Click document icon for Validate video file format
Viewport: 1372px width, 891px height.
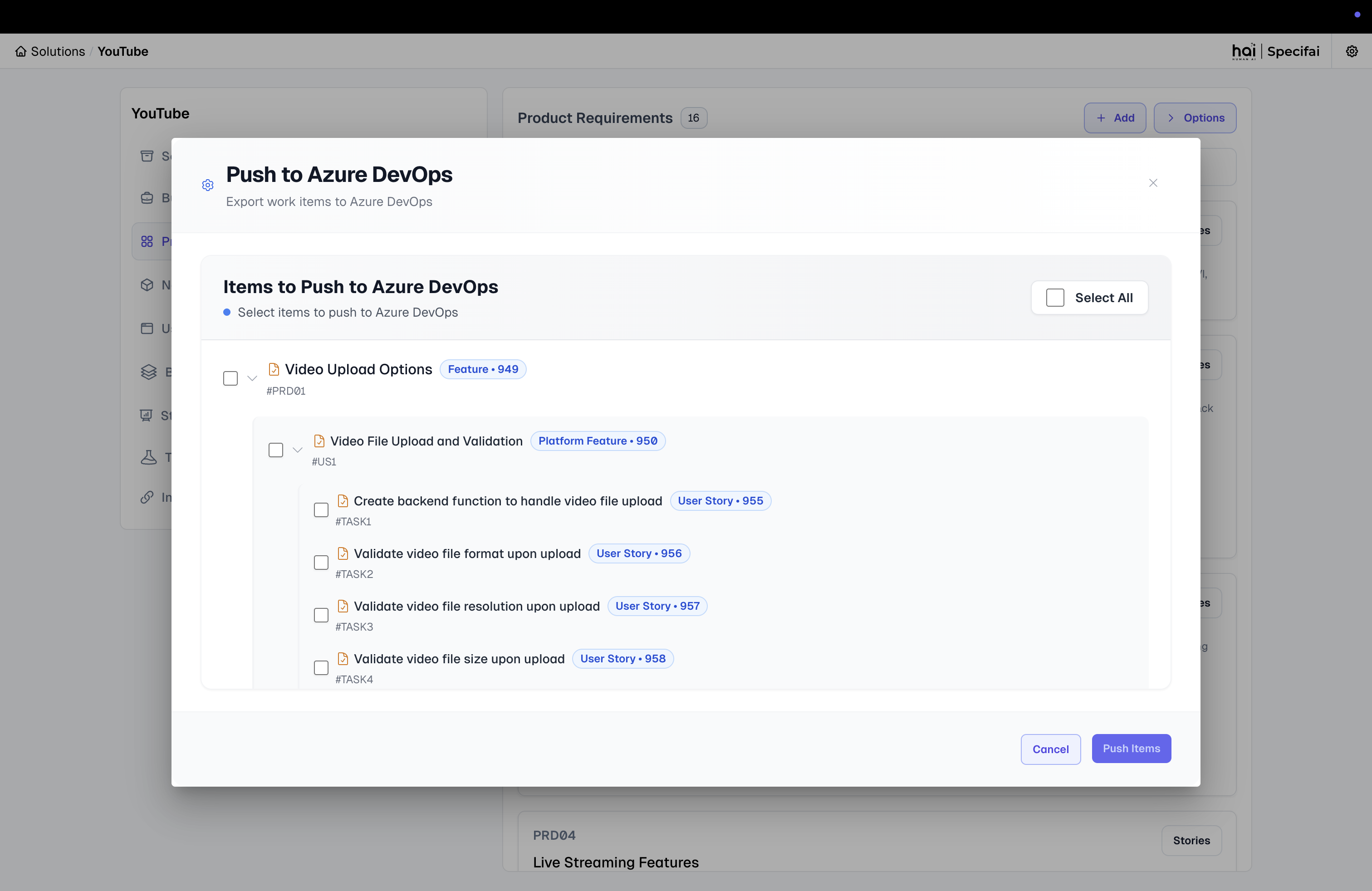tap(343, 553)
